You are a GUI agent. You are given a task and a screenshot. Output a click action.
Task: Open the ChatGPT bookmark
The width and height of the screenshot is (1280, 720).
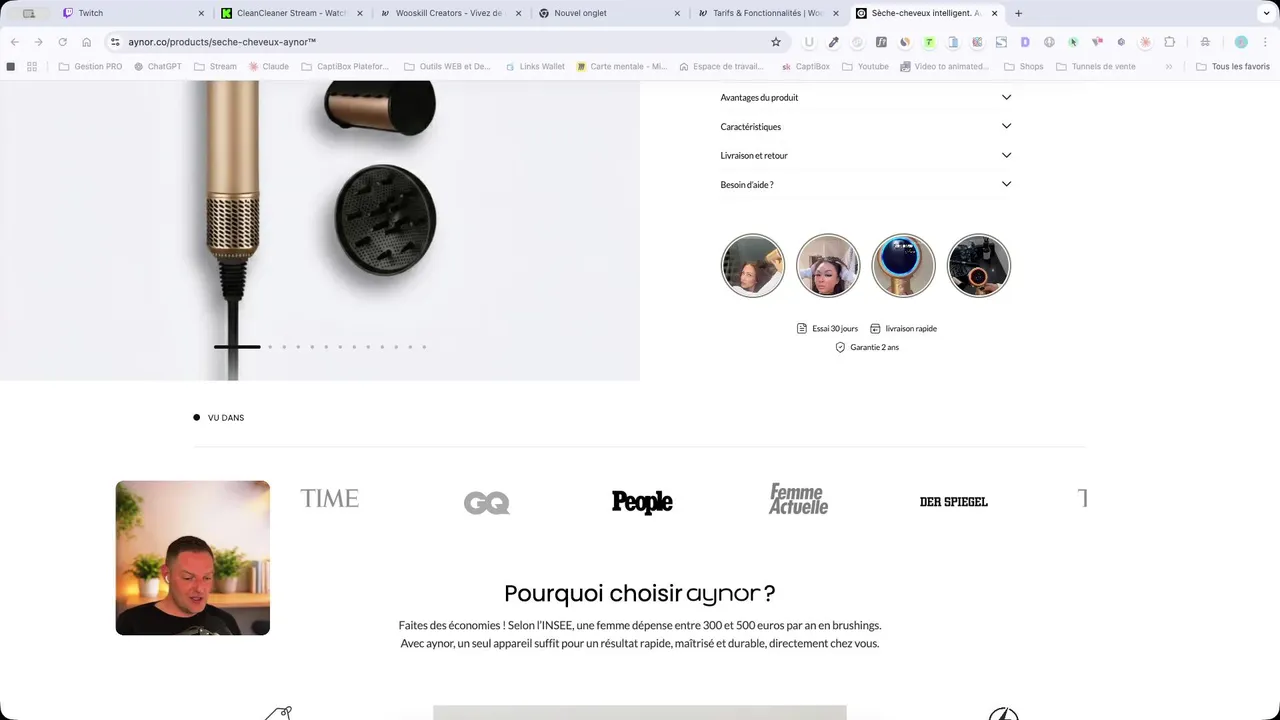(x=158, y=66)
